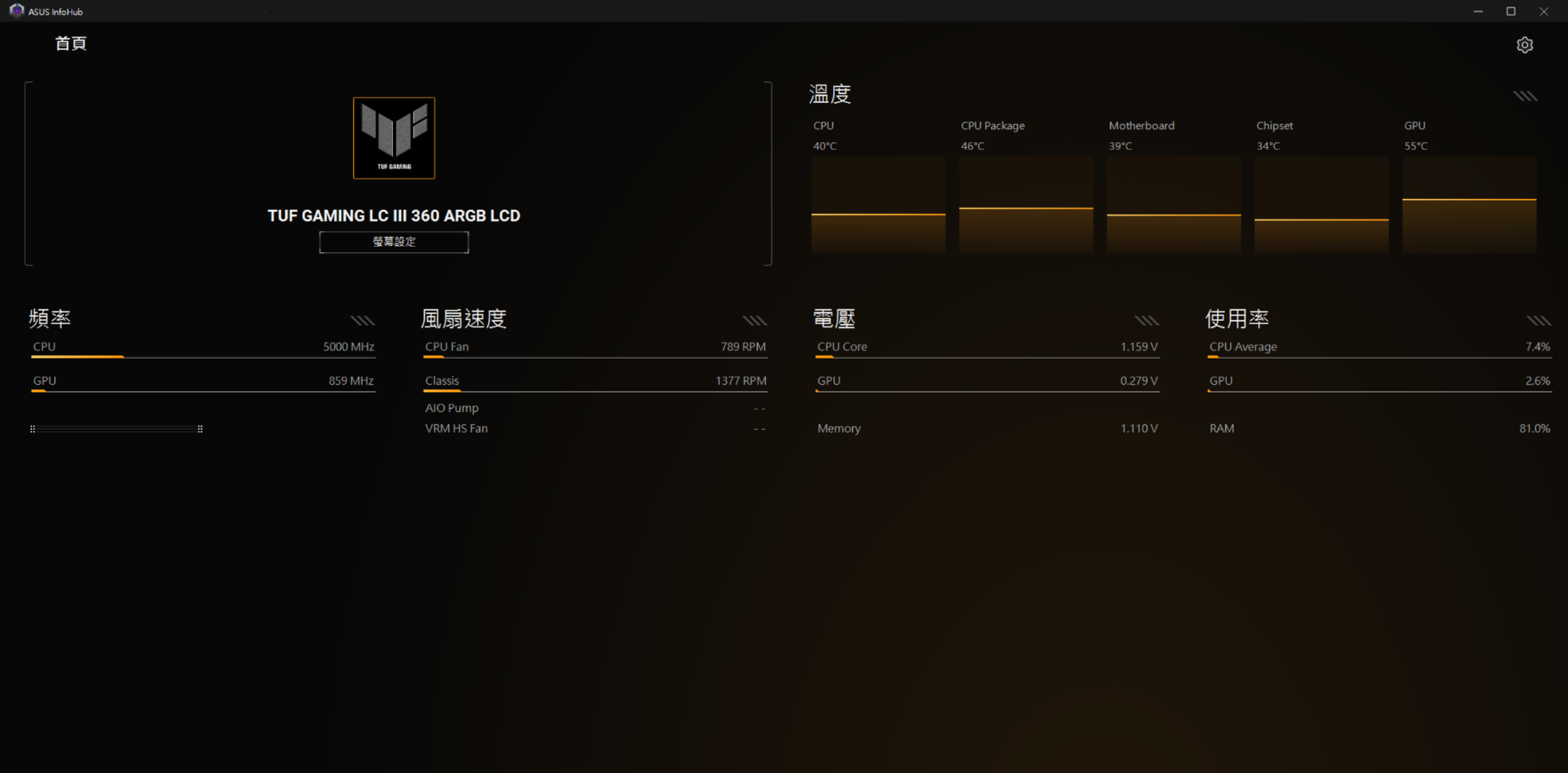Click the CPU frequency bar

pyautogui.click(x=203, y=356)
